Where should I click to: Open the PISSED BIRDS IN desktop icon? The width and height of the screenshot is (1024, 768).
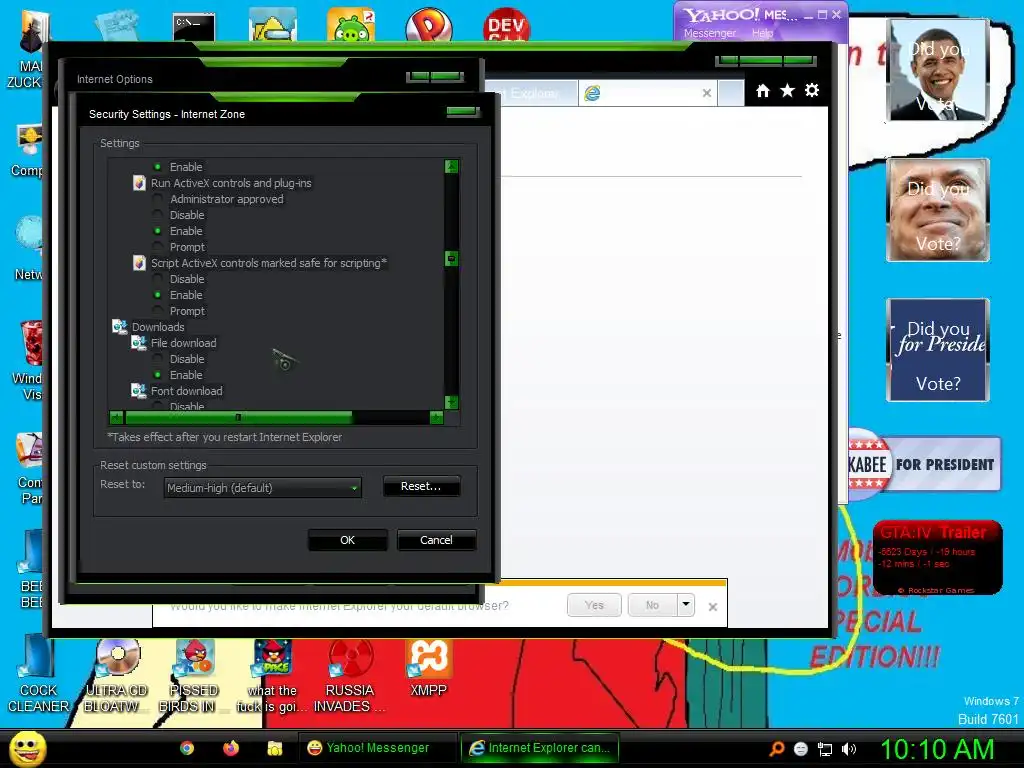194,675
